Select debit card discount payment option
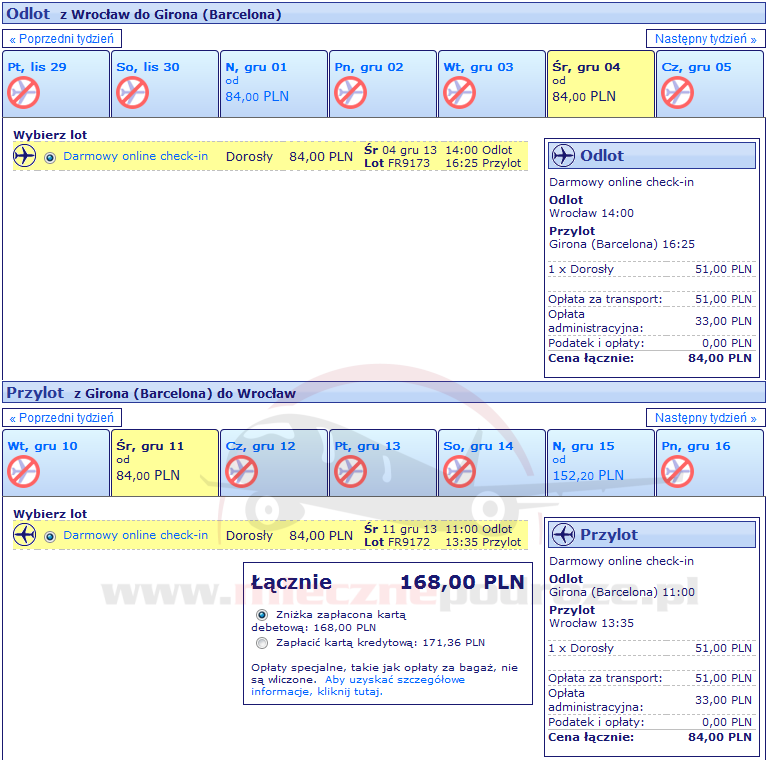767x760 pixels. pyautogui.click(x=262, y=614)
